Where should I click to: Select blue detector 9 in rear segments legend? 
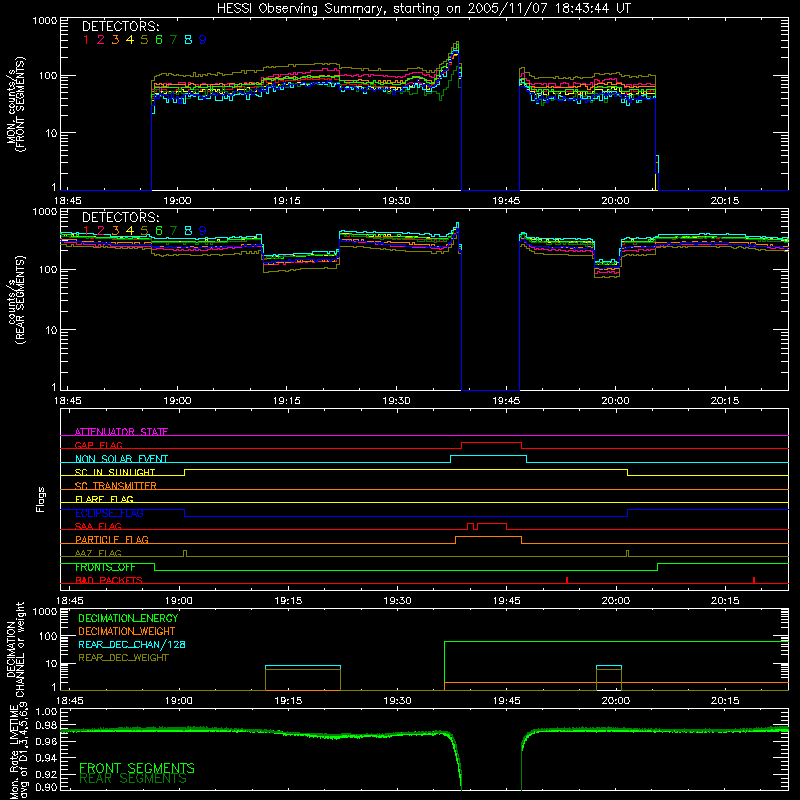point(203,231)
